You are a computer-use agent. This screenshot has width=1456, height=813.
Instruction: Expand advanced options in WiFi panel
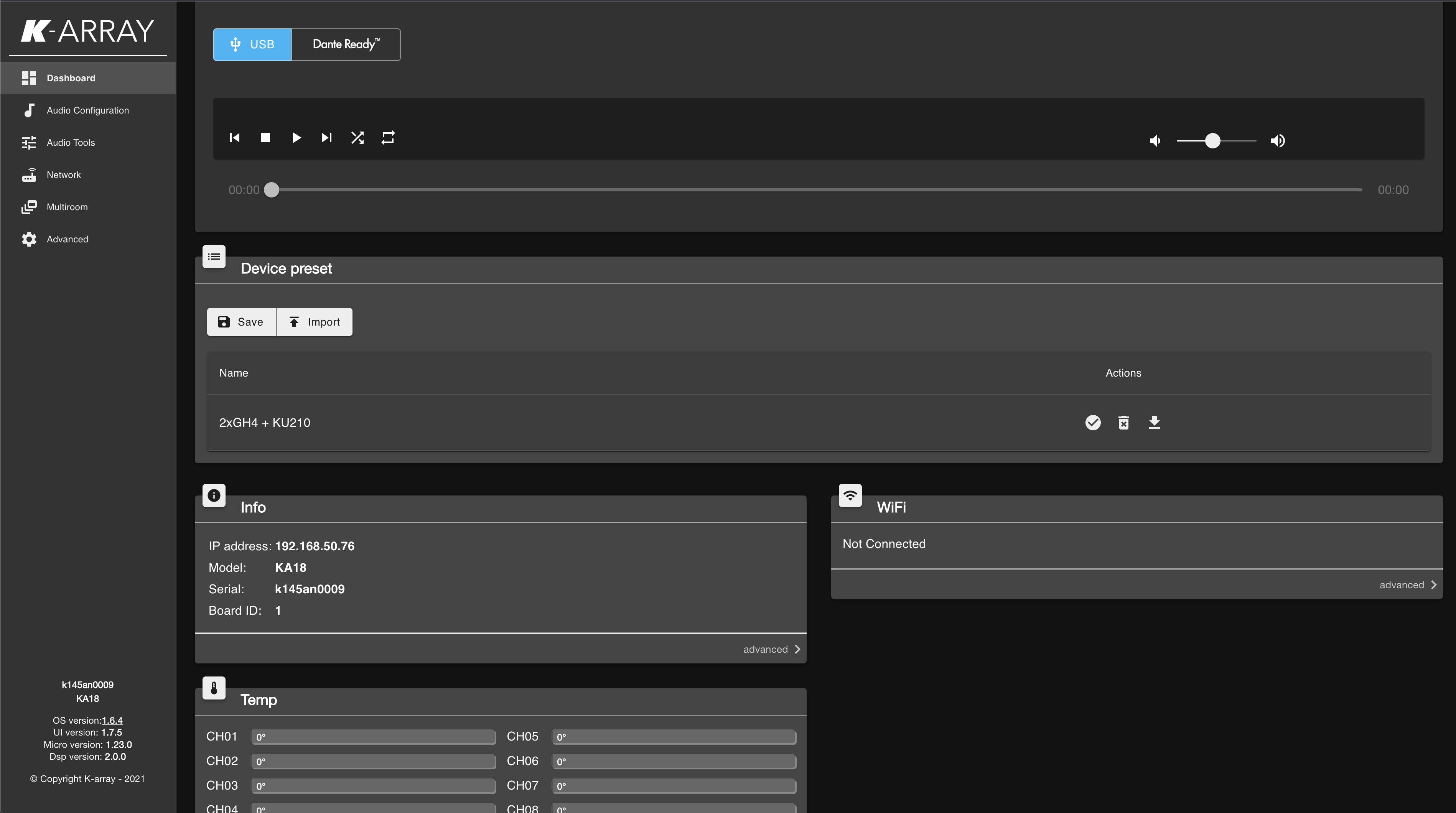coord(1408,585)
